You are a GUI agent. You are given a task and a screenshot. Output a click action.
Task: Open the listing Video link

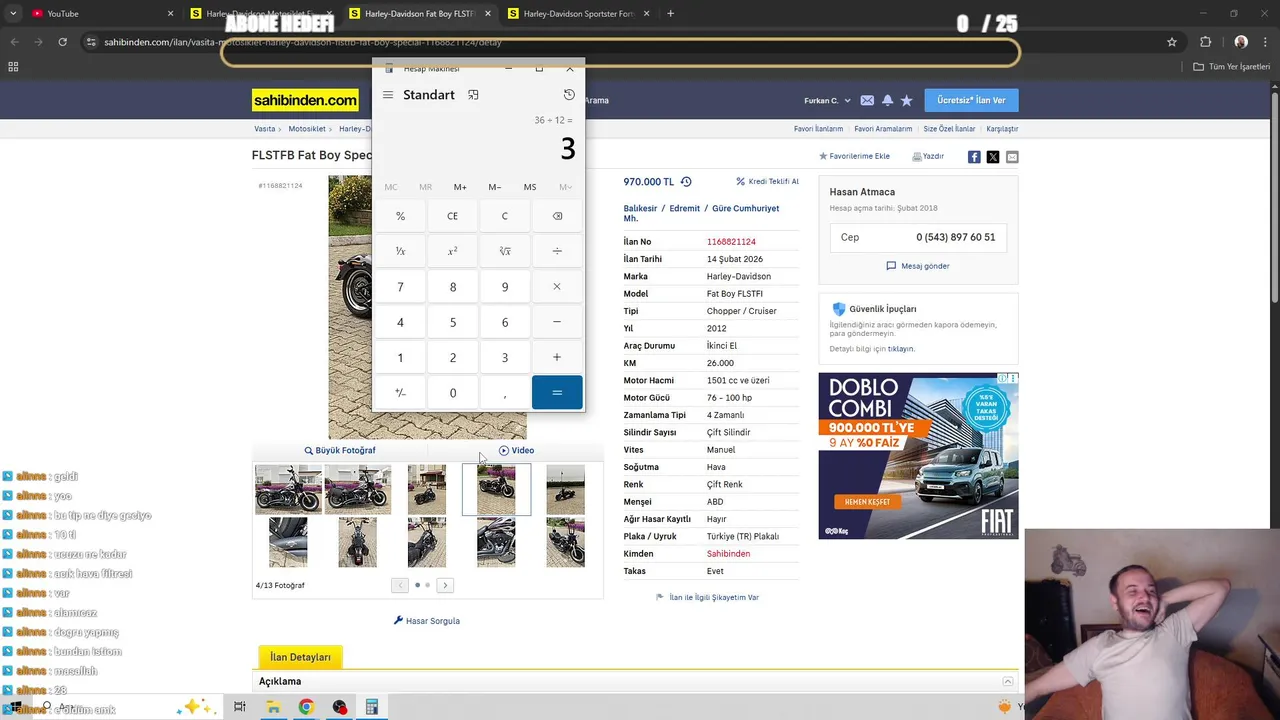(x=516, y=451)
